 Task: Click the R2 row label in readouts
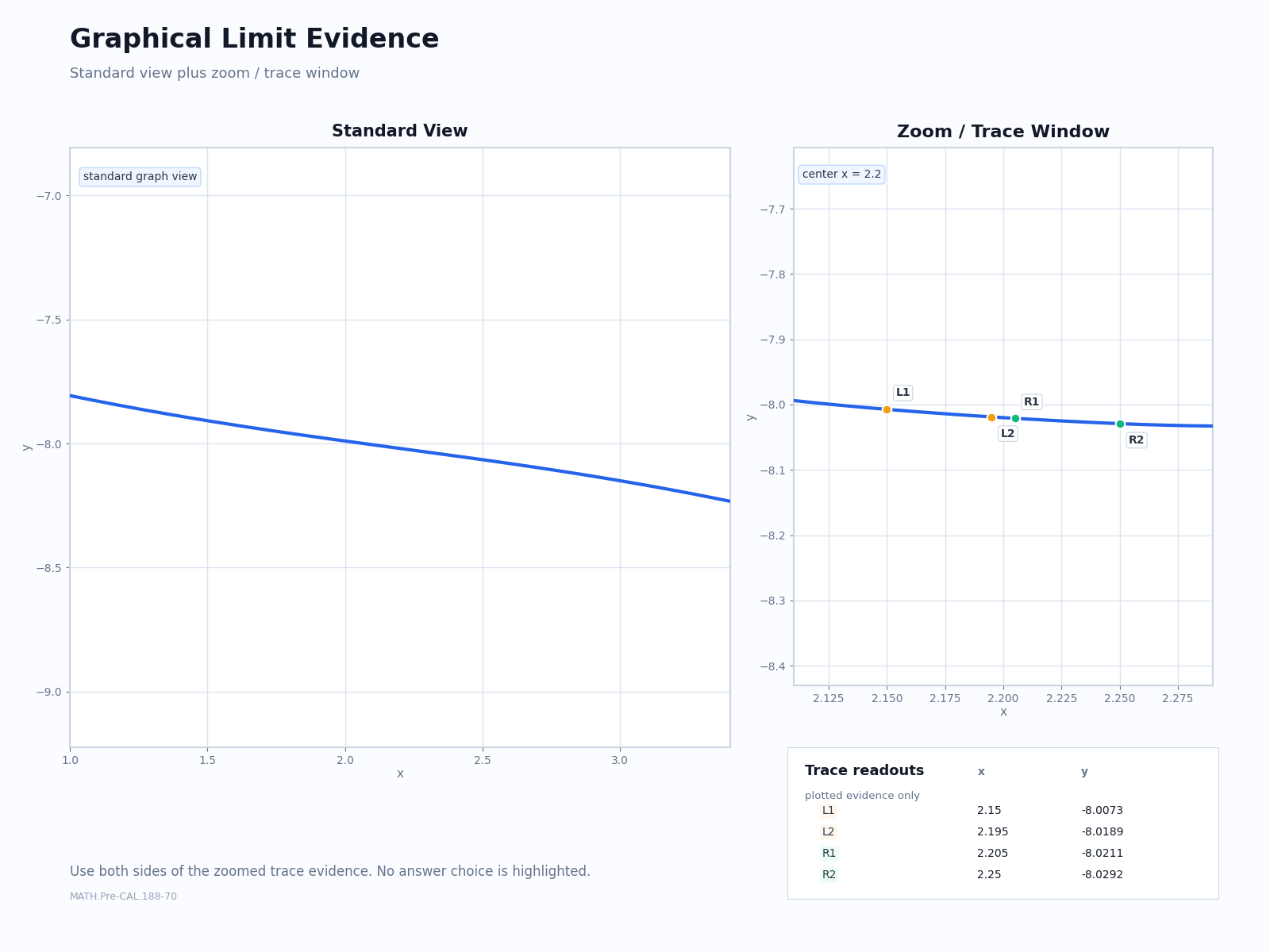pos(829,875)
